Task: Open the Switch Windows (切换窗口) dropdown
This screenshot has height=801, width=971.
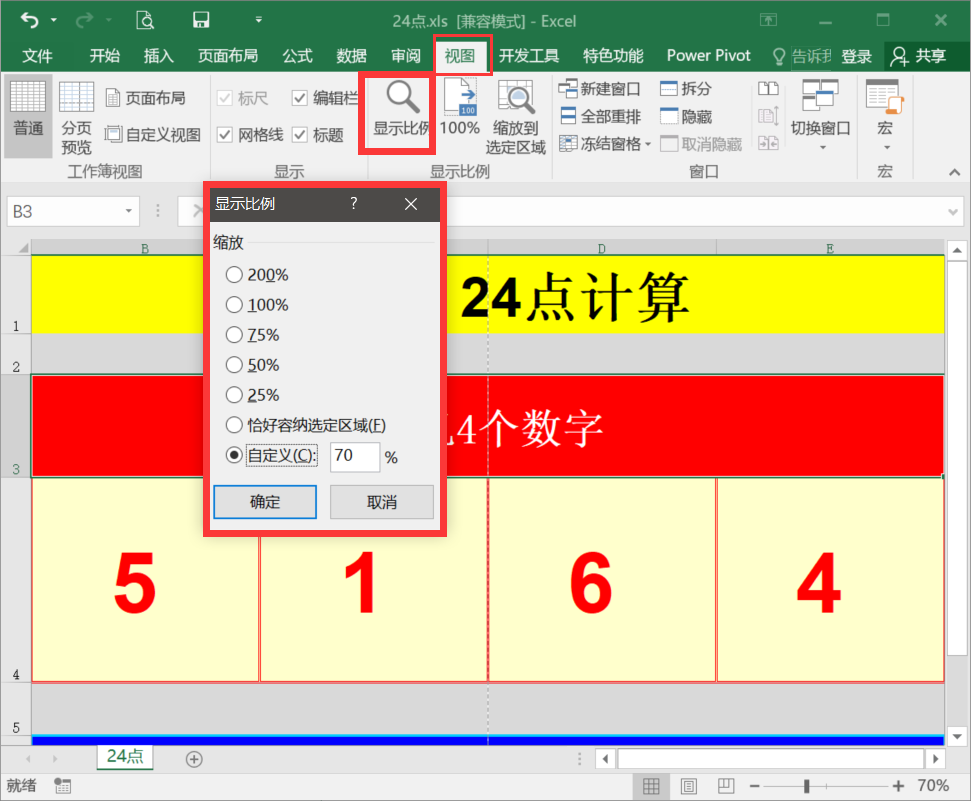Action: (x=823, y=147)
